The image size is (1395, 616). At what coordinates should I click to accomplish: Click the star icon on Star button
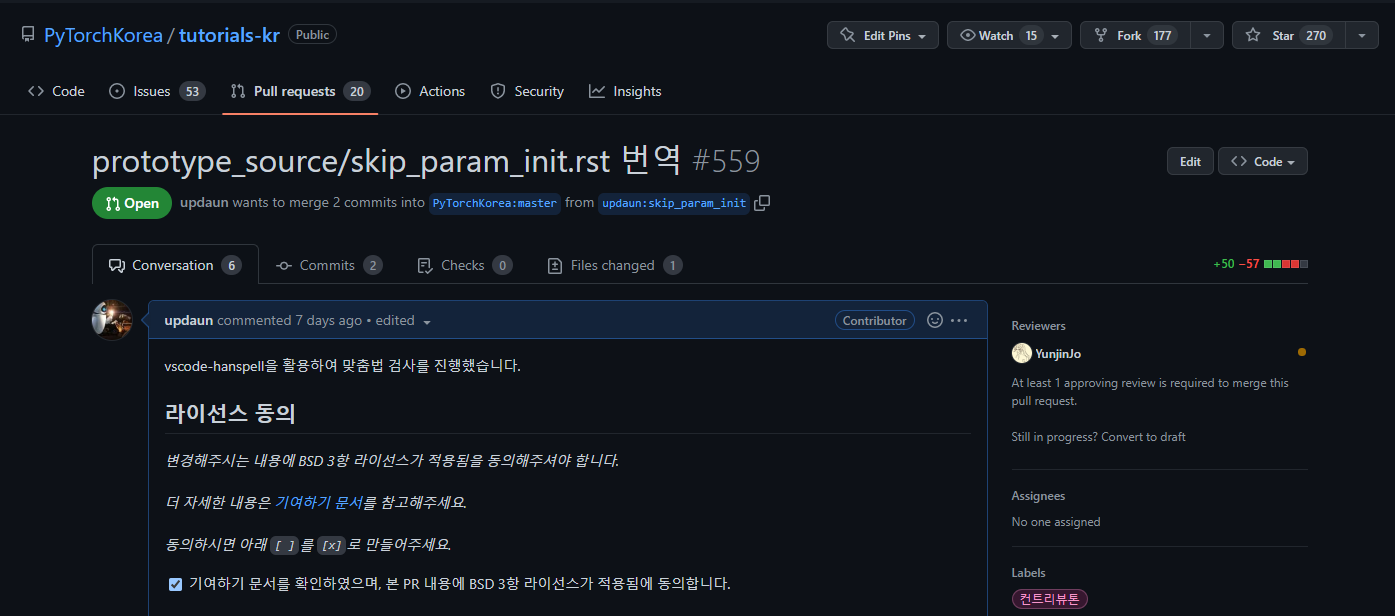coord(1253,35)
